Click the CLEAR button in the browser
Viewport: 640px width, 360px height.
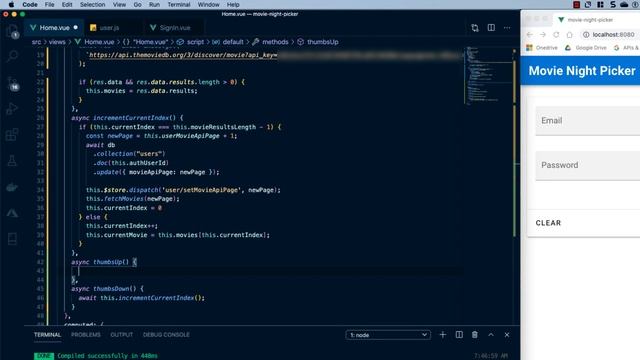[x=548, y=223]
